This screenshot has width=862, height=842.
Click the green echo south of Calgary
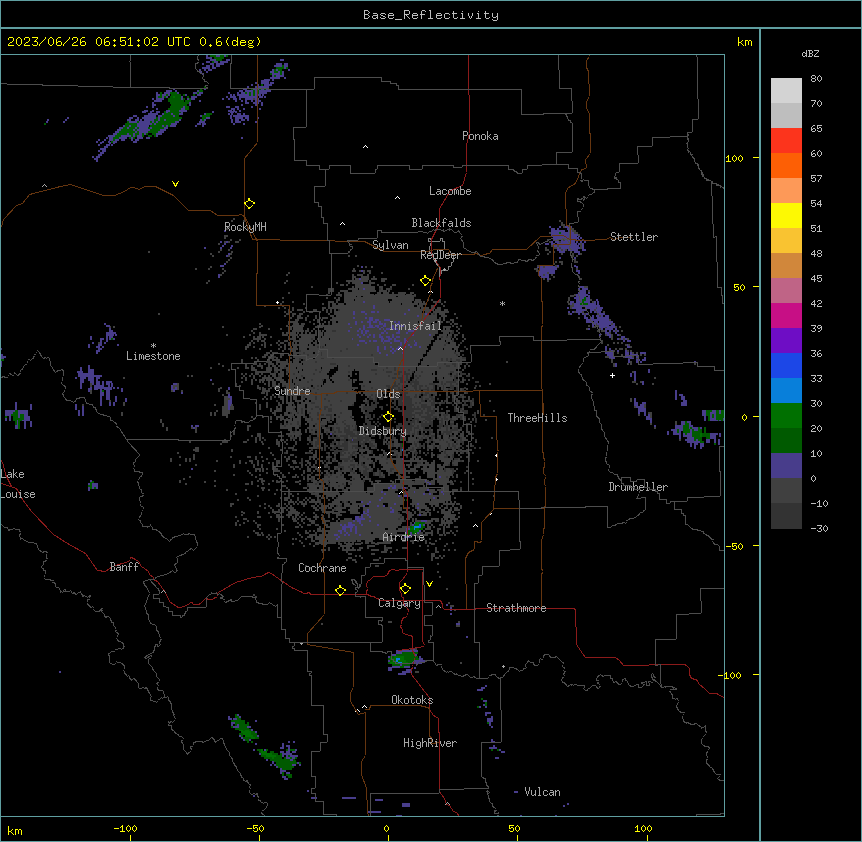405,658
